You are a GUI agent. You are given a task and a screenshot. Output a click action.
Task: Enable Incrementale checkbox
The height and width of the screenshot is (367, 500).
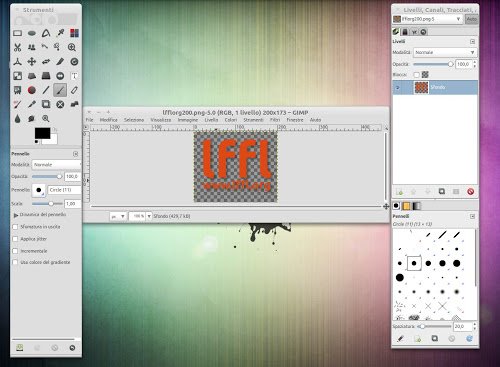pyautogui.click(x=15, y=251)
